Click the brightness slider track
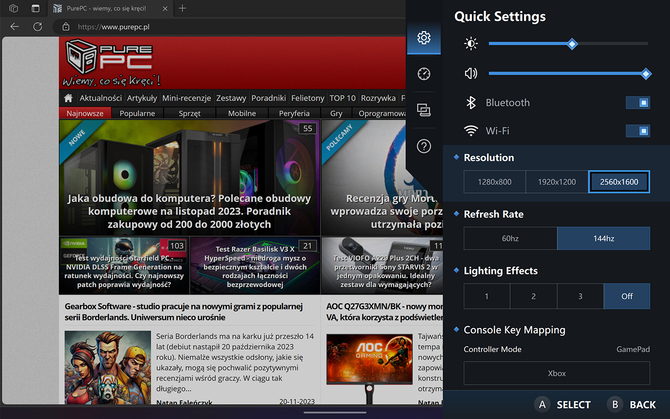The image size is (670, 419). coord(568,44)
